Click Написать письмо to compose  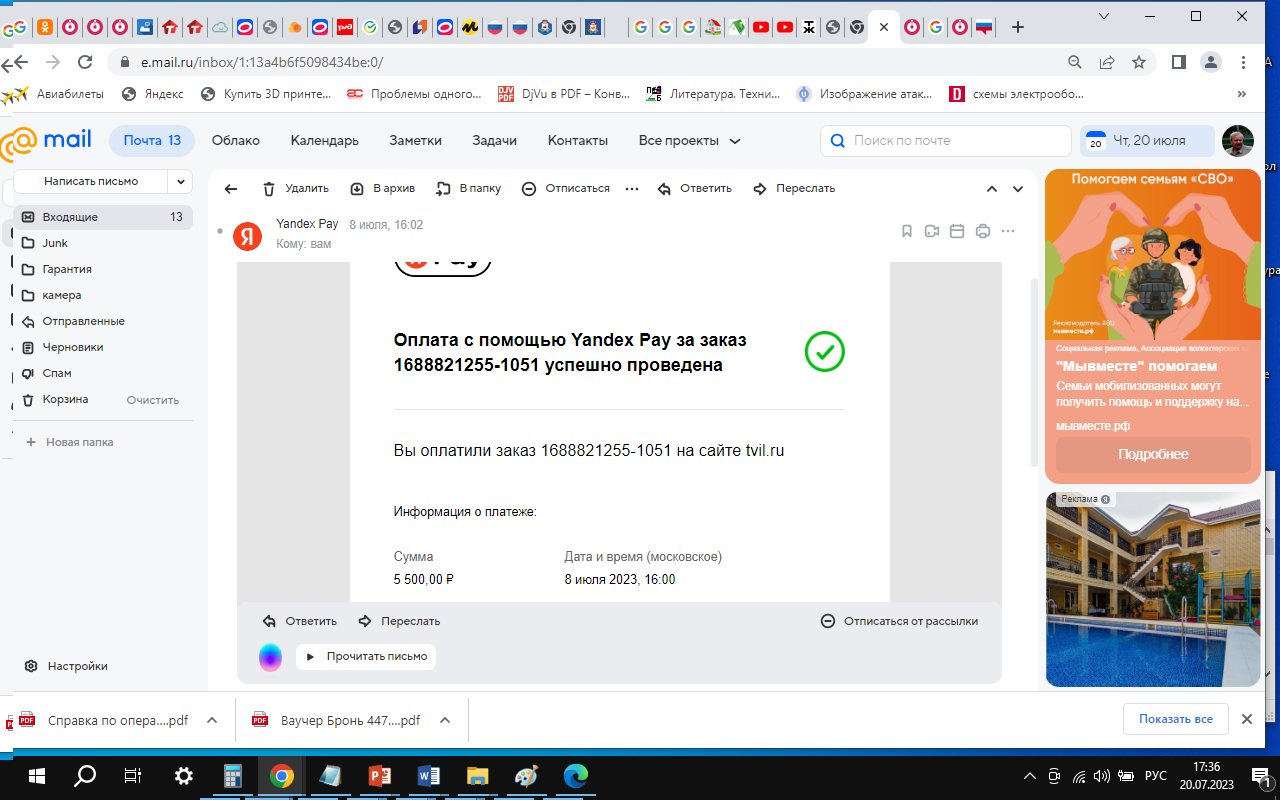[91, 182]
